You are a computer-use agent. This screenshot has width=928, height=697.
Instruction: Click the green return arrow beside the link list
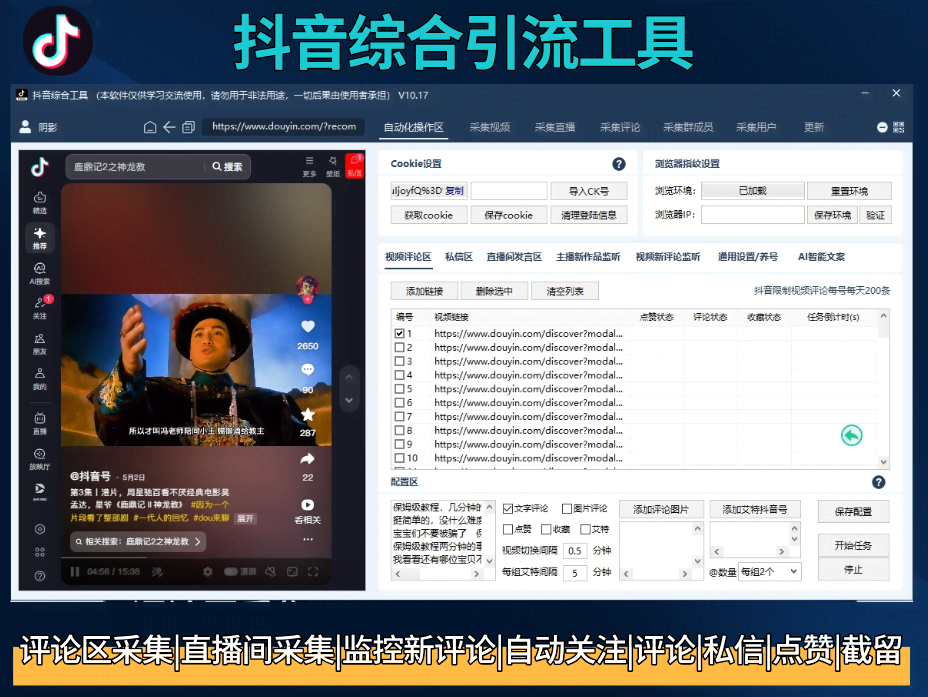851,436
